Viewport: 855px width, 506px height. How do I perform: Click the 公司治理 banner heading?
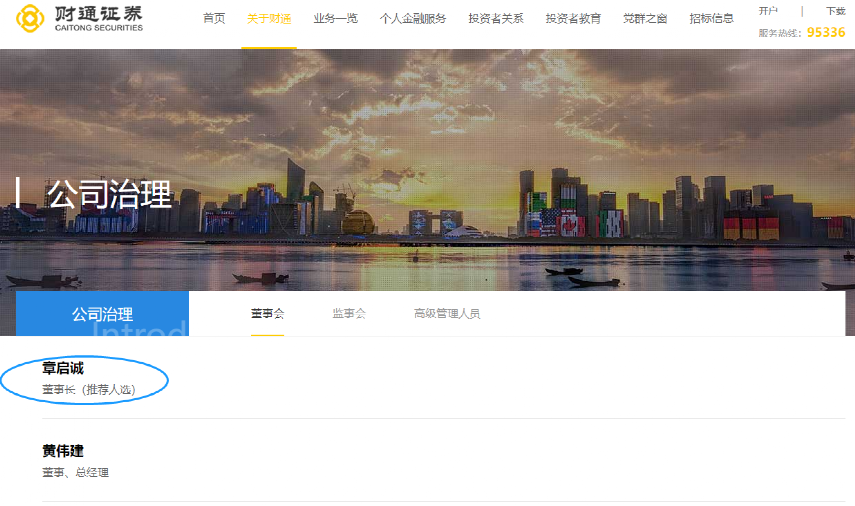tap(109, 194)
